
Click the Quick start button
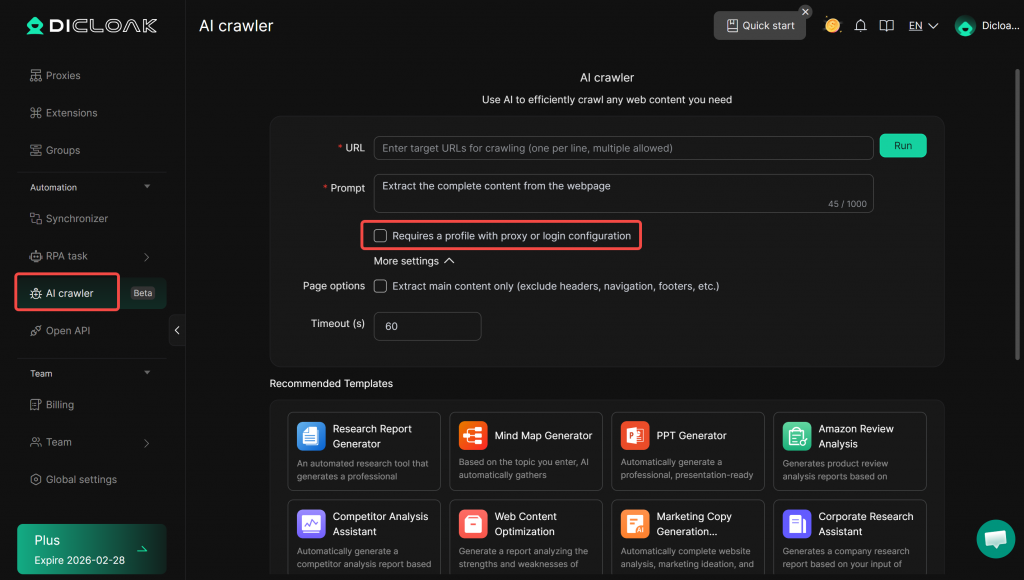tap(760, 26)
